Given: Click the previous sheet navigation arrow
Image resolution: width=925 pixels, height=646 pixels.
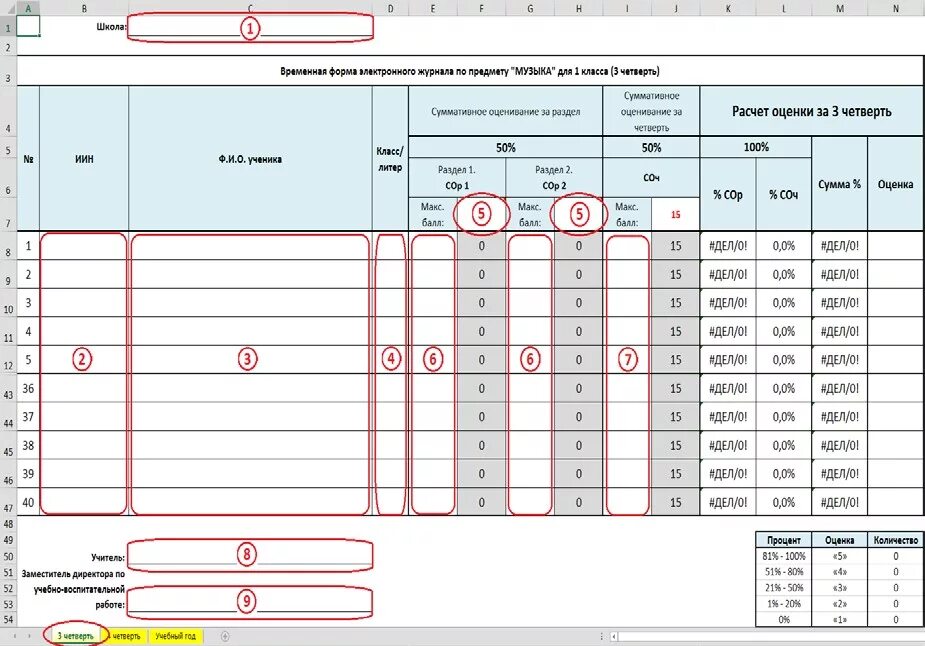Looking at the screenshot, I should click(15, 636).
